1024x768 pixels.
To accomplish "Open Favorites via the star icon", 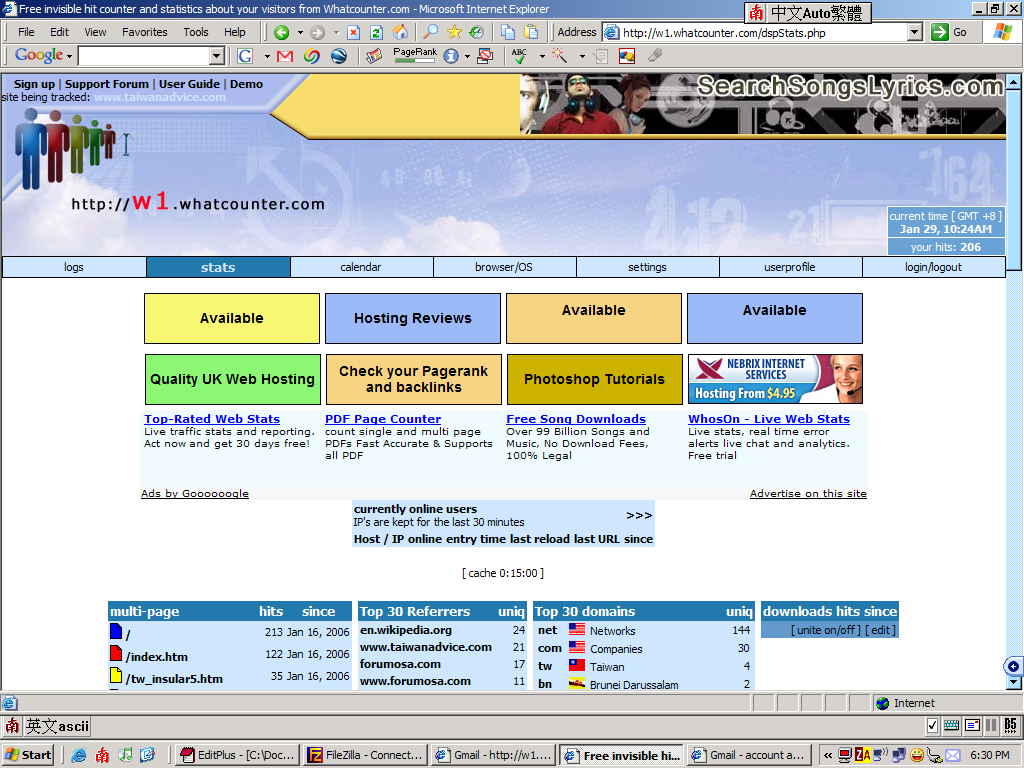I will tap(454, 32).
